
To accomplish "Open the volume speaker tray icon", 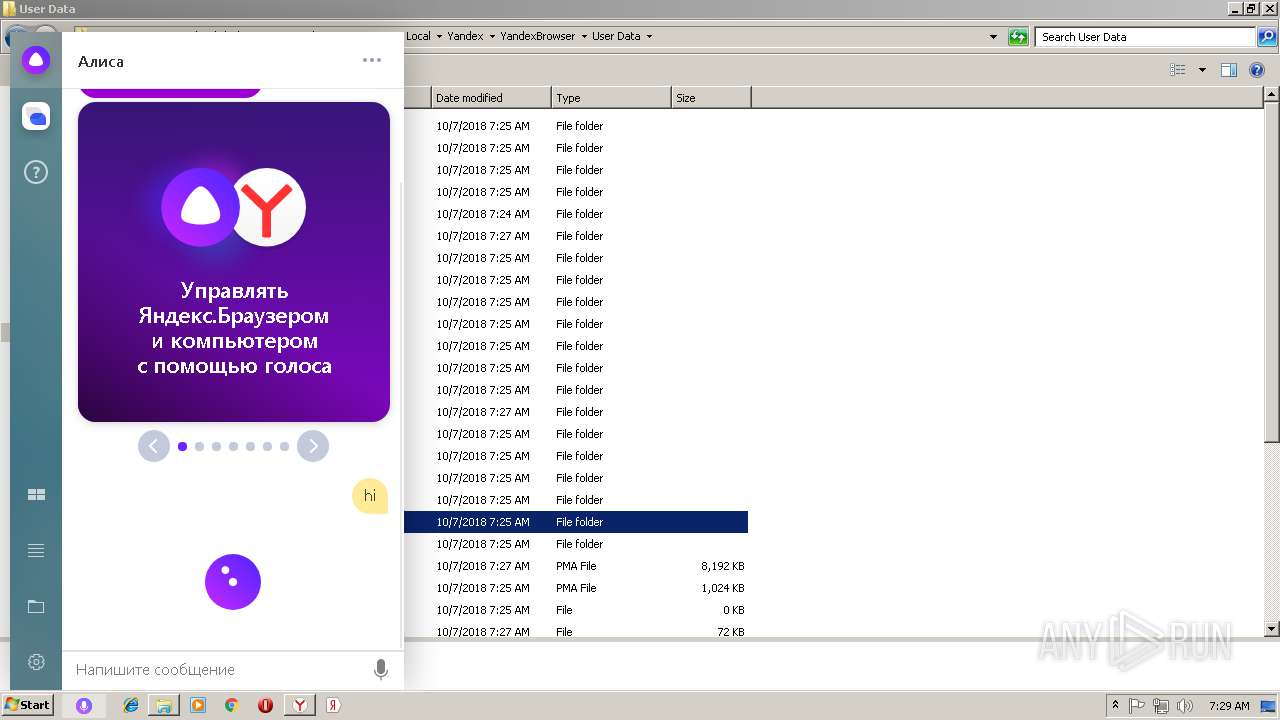I will pyautogui.click(x=1185, y=705).
